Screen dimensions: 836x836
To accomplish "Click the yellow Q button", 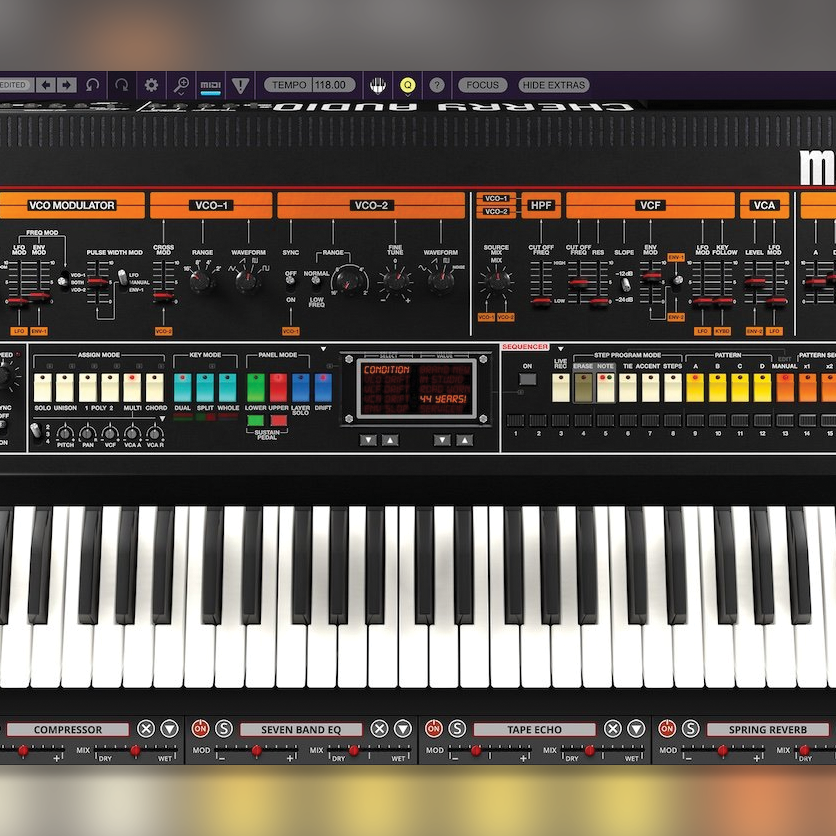I will 407,85.
